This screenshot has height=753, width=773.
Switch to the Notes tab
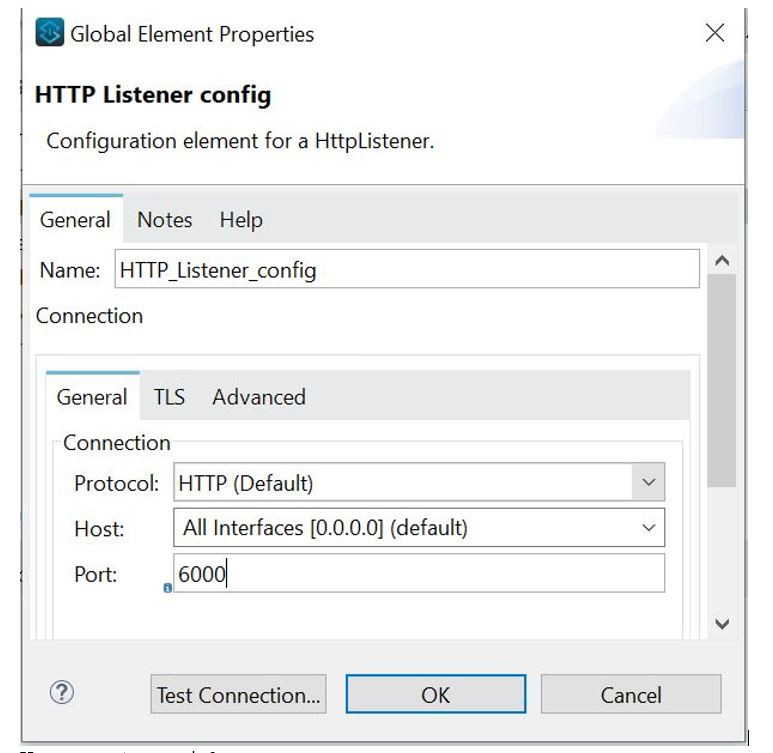pyautogui.click(x=164, y=220)
